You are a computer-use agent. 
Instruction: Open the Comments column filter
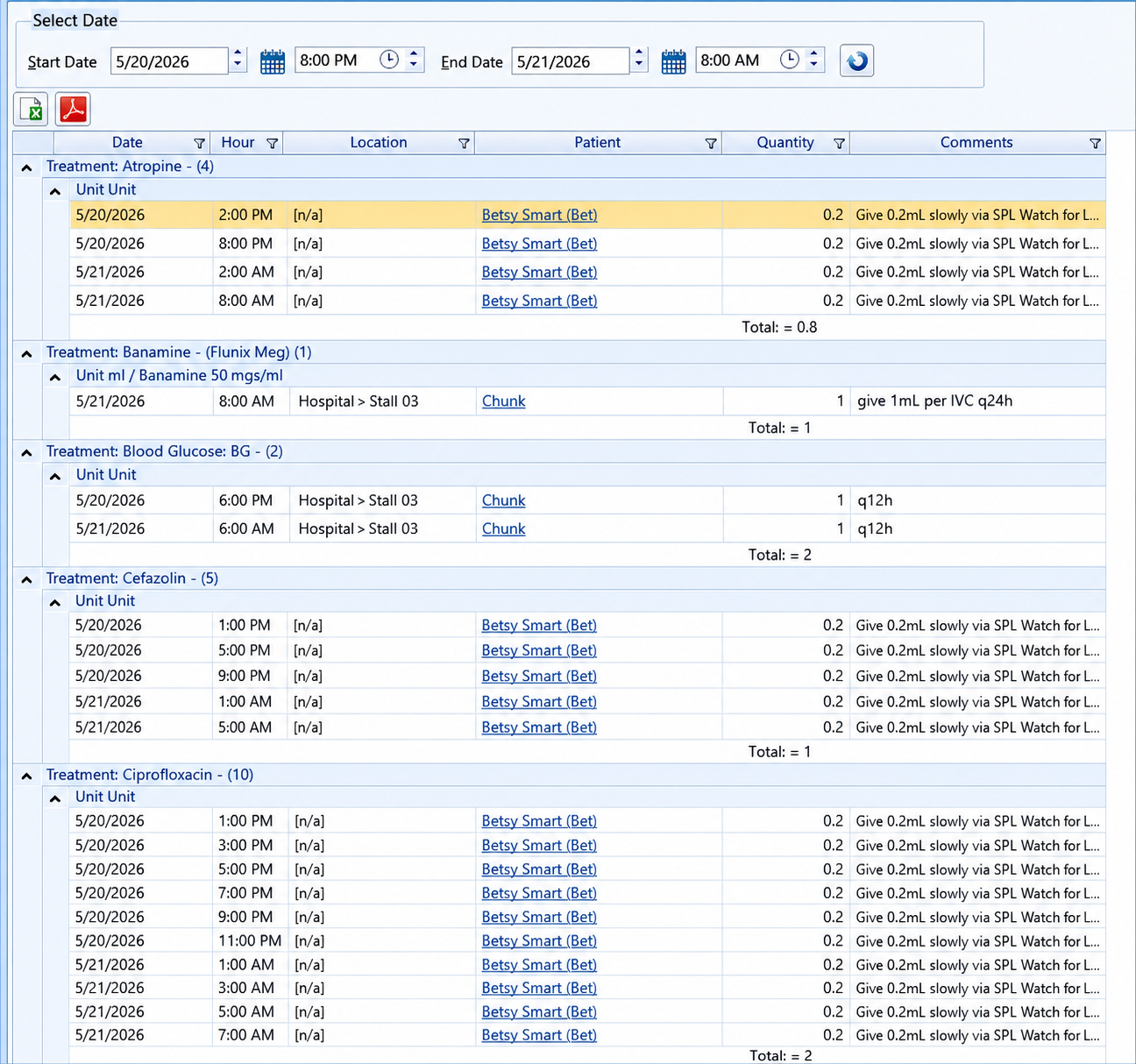(1095, 143)
